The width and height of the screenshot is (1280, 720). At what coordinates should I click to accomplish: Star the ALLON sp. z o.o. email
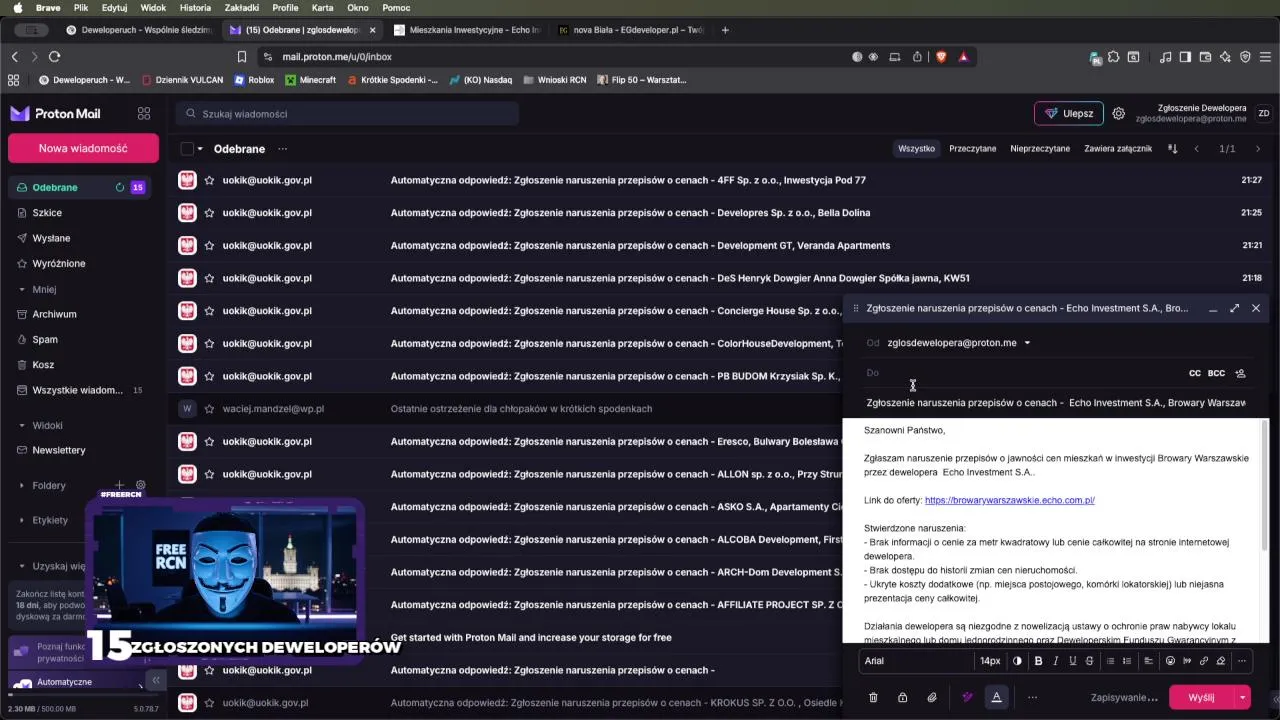(x=209, y=474)
